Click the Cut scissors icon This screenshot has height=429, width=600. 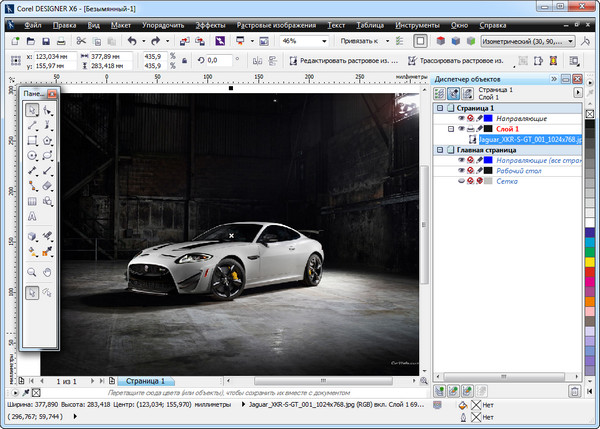81,41
